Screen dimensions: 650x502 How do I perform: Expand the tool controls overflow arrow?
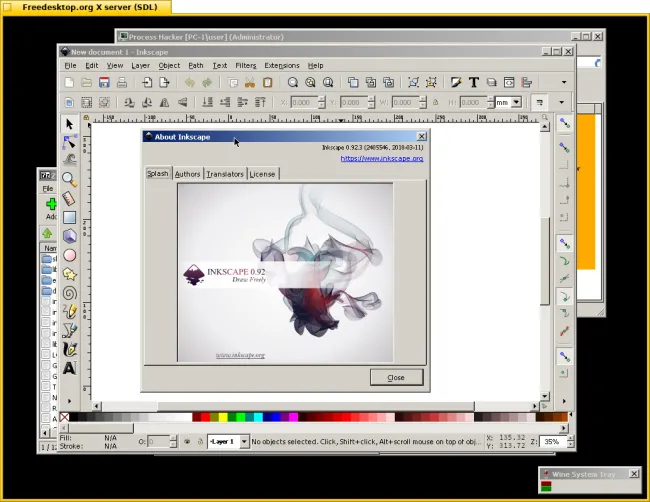(x=561, y=102)
